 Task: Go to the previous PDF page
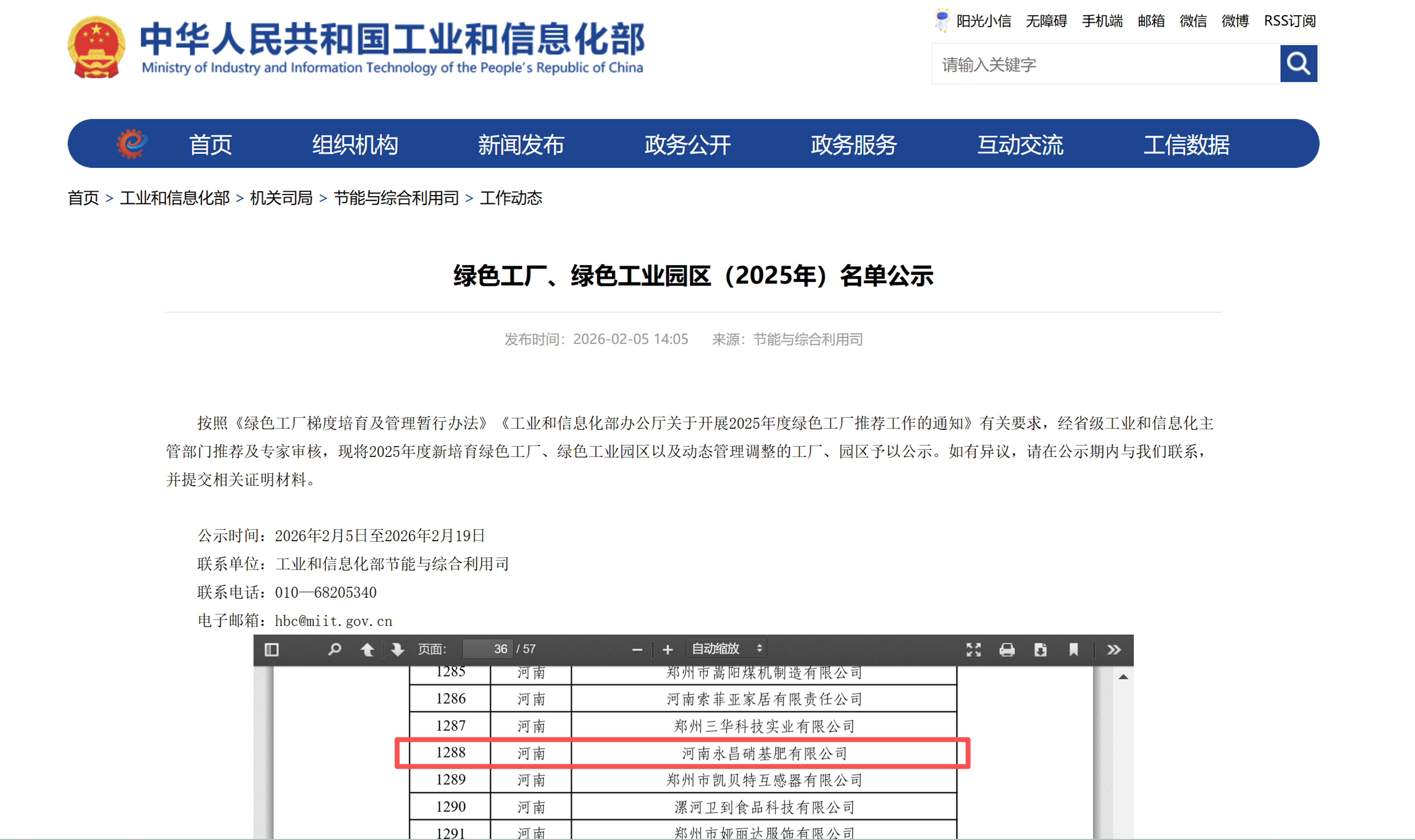[x=368, y=649]
